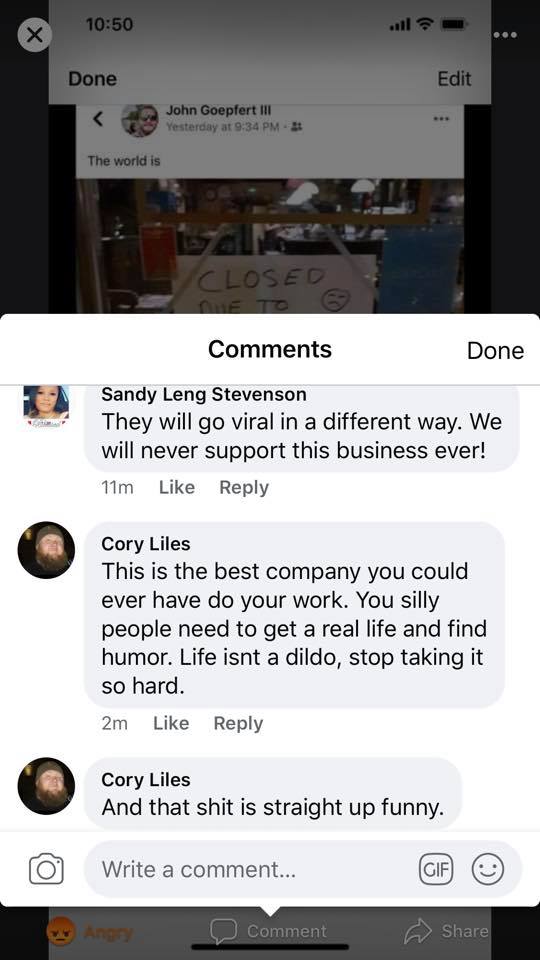Open the GIF picker
The width and height of the screenshot is (540, 960).
436,869
